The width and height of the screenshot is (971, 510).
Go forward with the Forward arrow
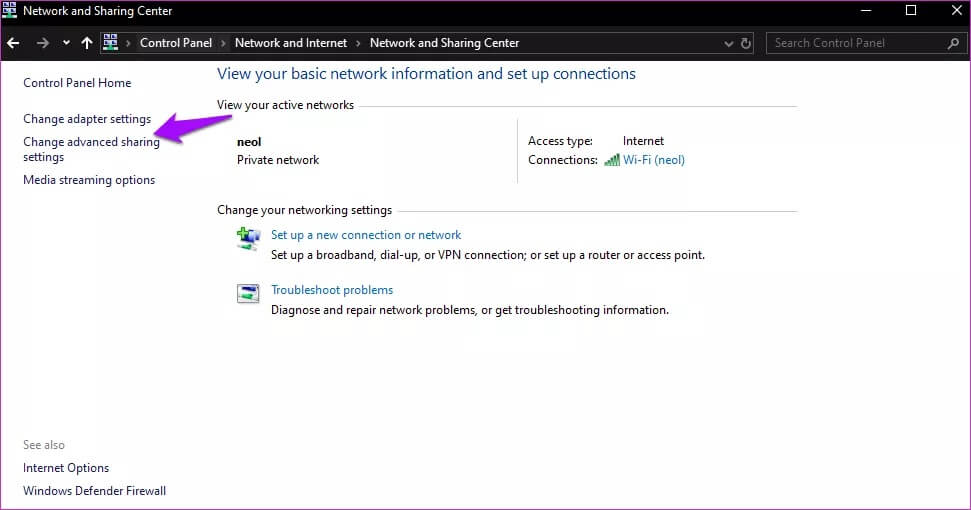(42, 43)
